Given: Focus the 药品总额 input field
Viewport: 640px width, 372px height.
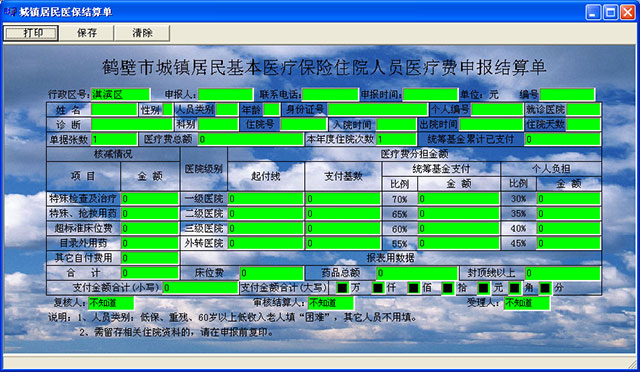Looking at the screenshot, I should click(x=417, y=273).
